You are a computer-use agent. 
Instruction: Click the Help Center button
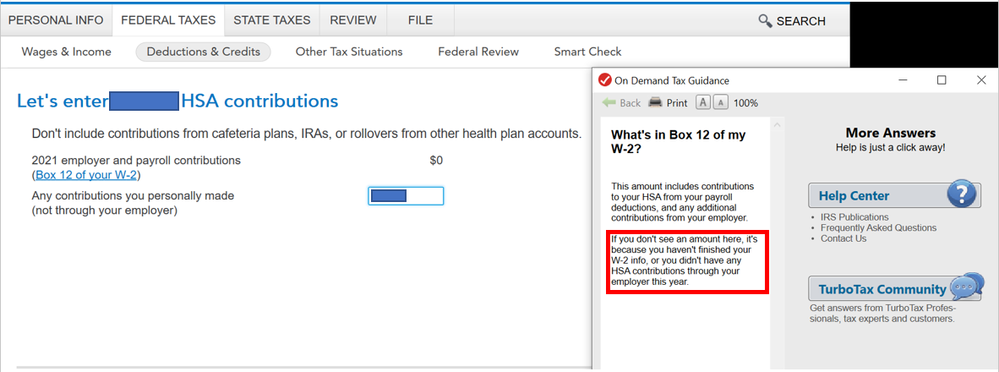[894, 196]
